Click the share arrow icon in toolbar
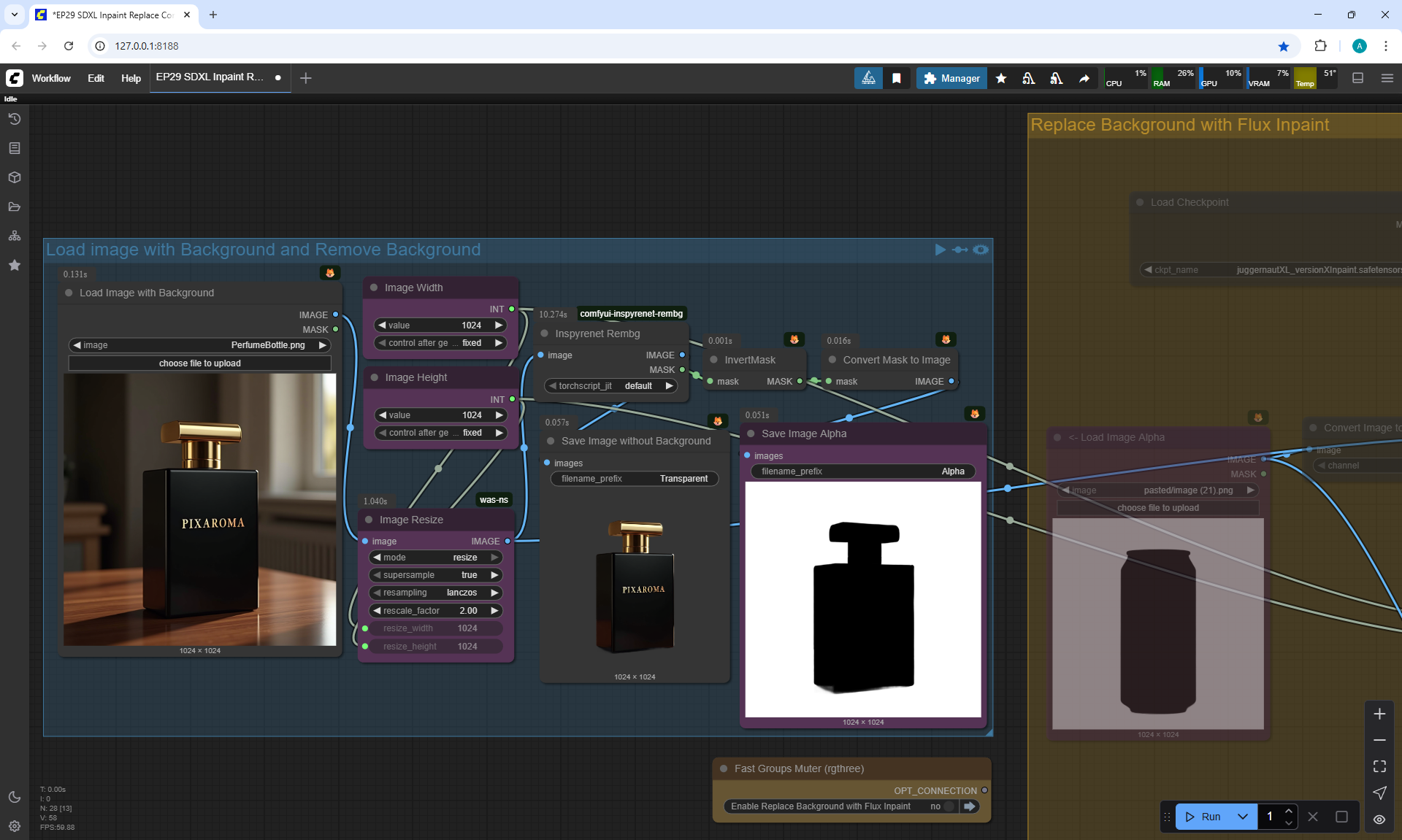This screenshot has height=840, width=1402. click(x=1084, y=78)
